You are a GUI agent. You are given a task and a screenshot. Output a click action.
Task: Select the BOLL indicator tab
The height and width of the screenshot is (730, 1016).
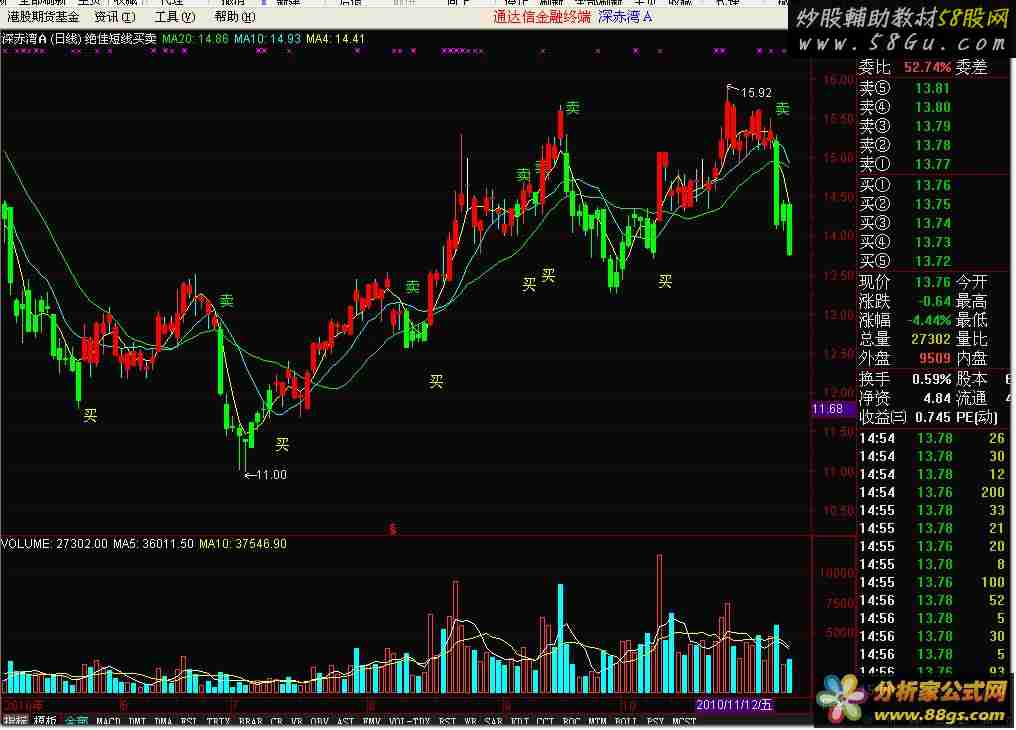pyautogui.click(x=626, y=721)
